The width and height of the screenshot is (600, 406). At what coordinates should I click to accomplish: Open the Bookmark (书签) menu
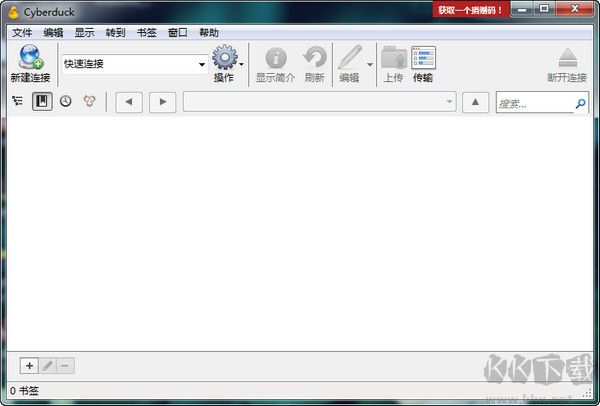146,32
